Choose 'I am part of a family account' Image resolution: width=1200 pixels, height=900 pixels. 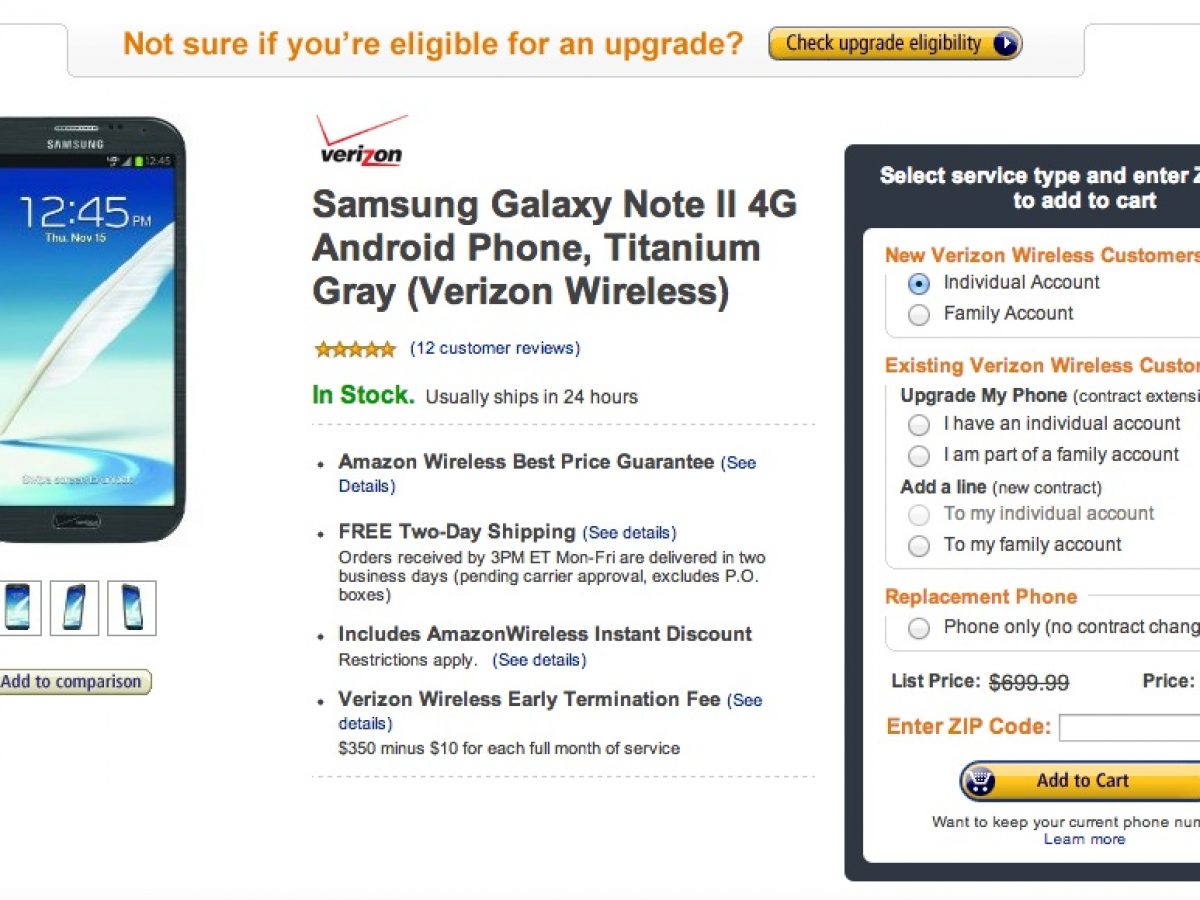[x=918, y=456]
